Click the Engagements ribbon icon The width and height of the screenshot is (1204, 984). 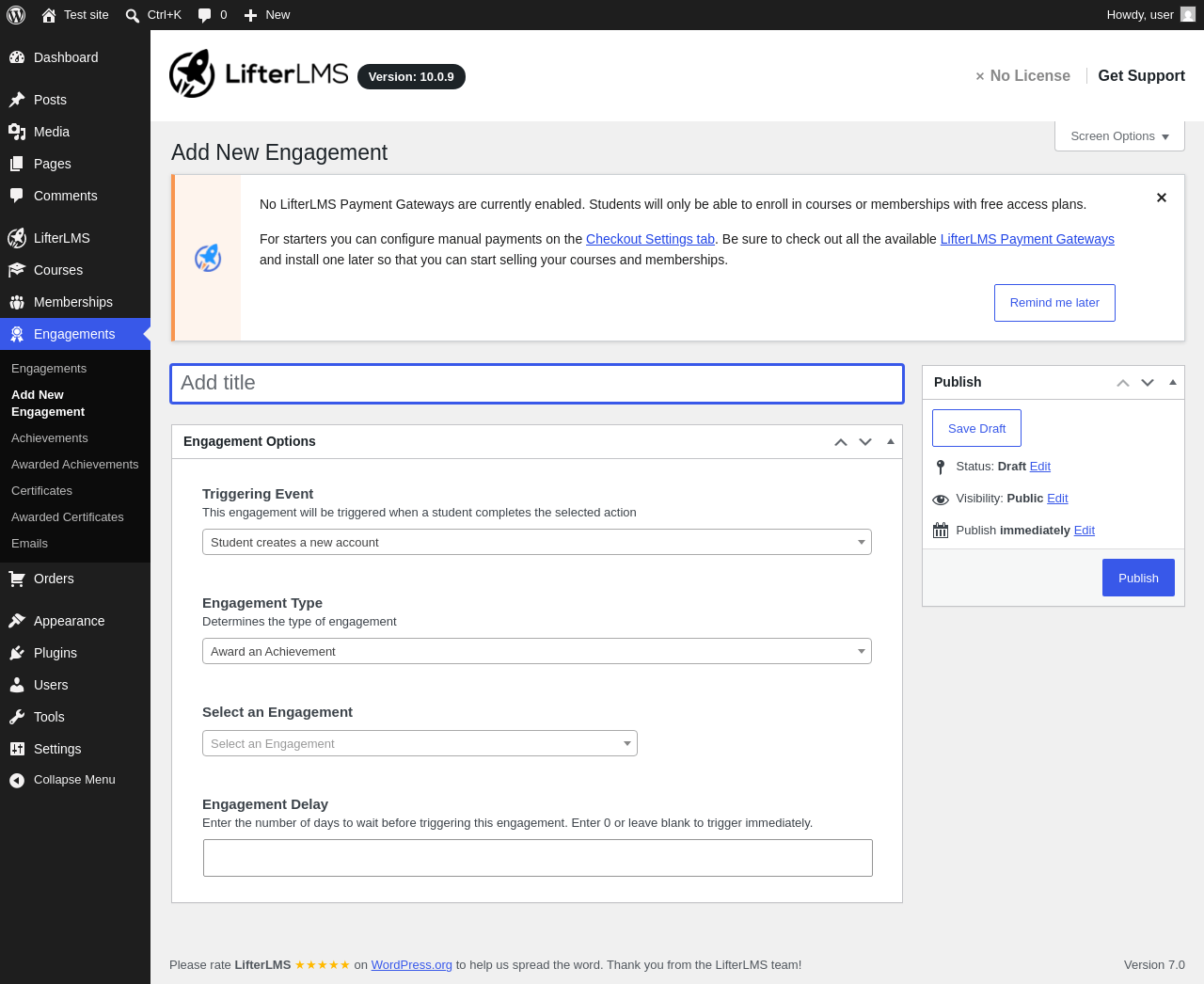click(17, 334)
